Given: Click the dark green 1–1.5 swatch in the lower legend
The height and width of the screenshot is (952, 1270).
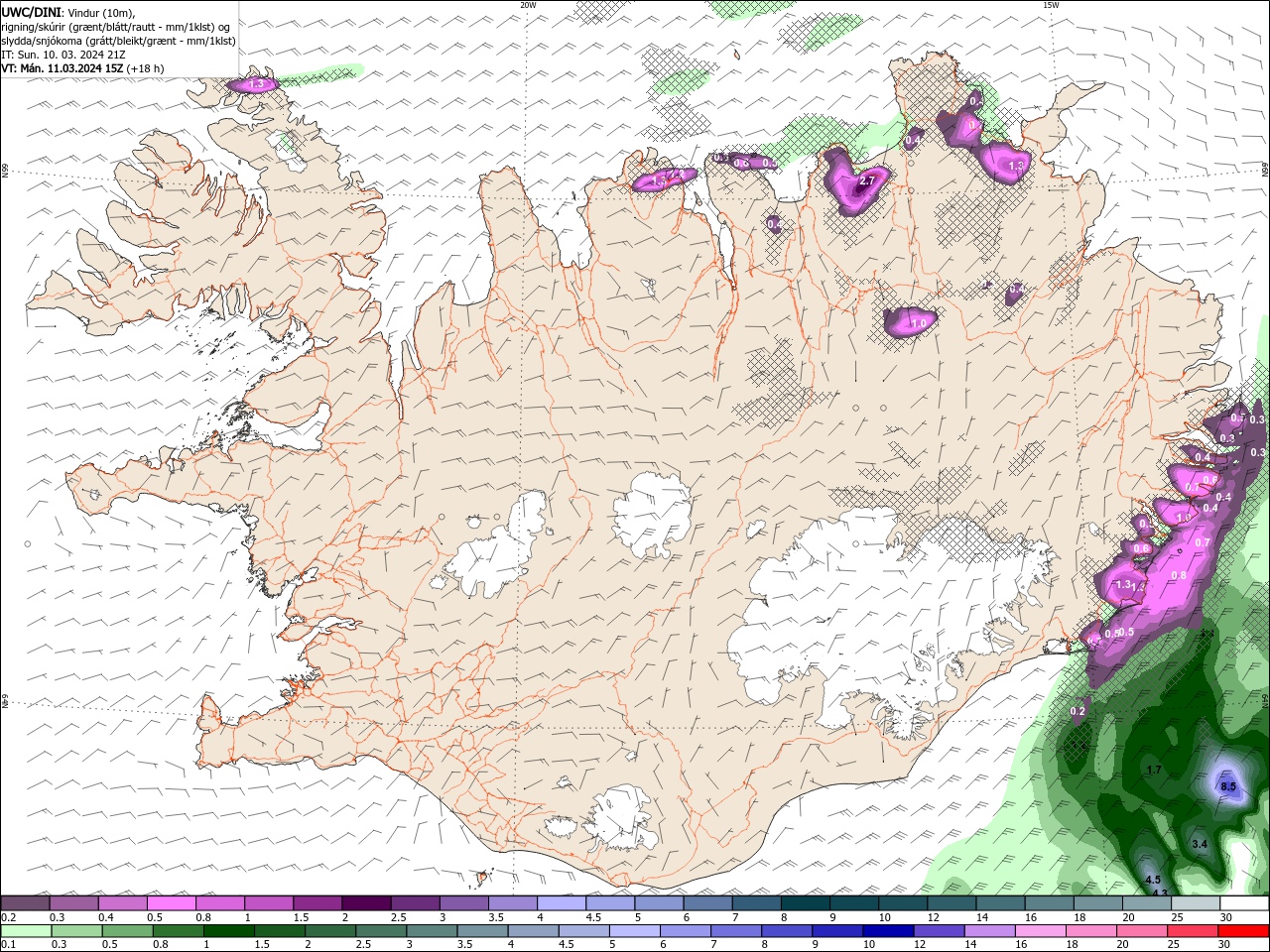Looking at the screenshot, I should (228, 931).
